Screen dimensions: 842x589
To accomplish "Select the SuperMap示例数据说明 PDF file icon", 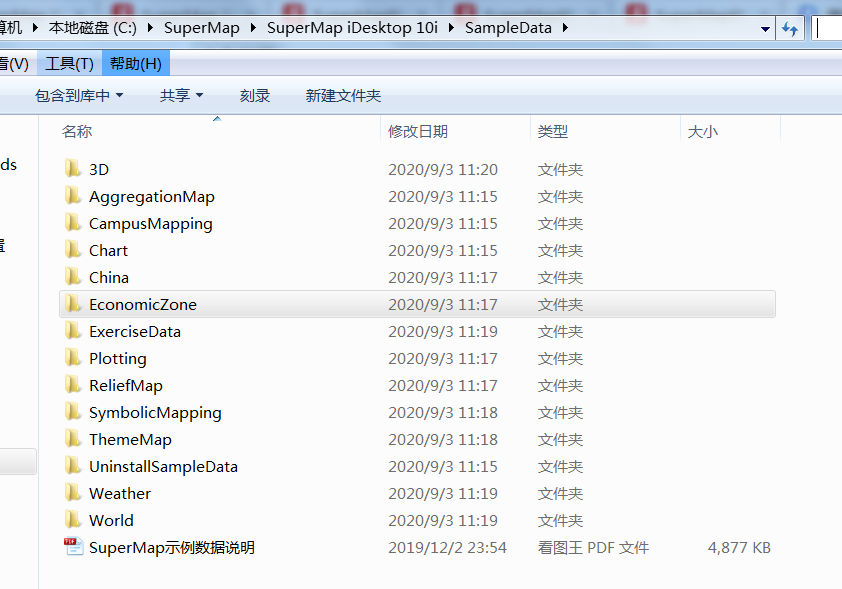I will 74,547.
